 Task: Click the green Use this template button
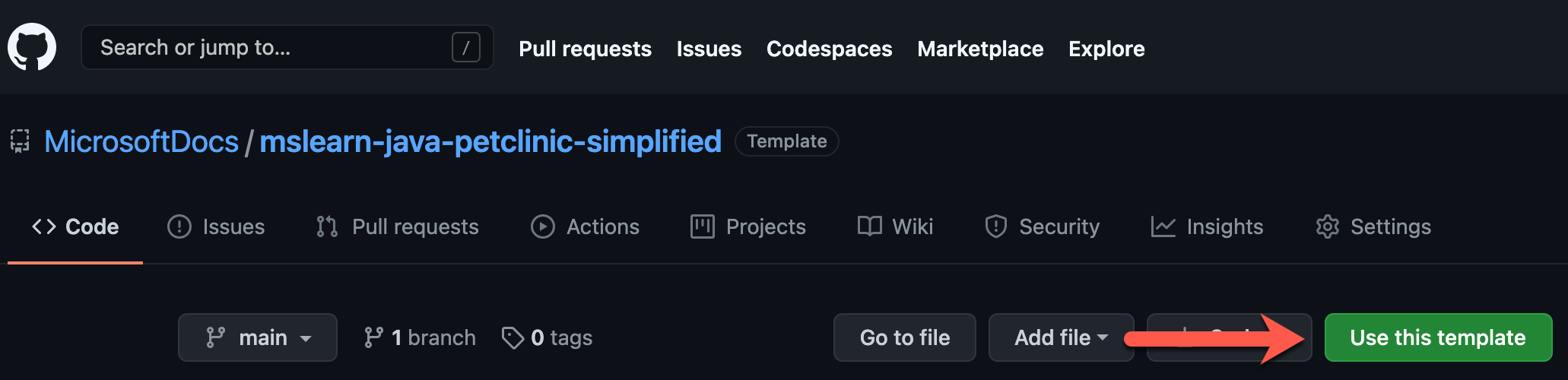(x=1438, y=337)
